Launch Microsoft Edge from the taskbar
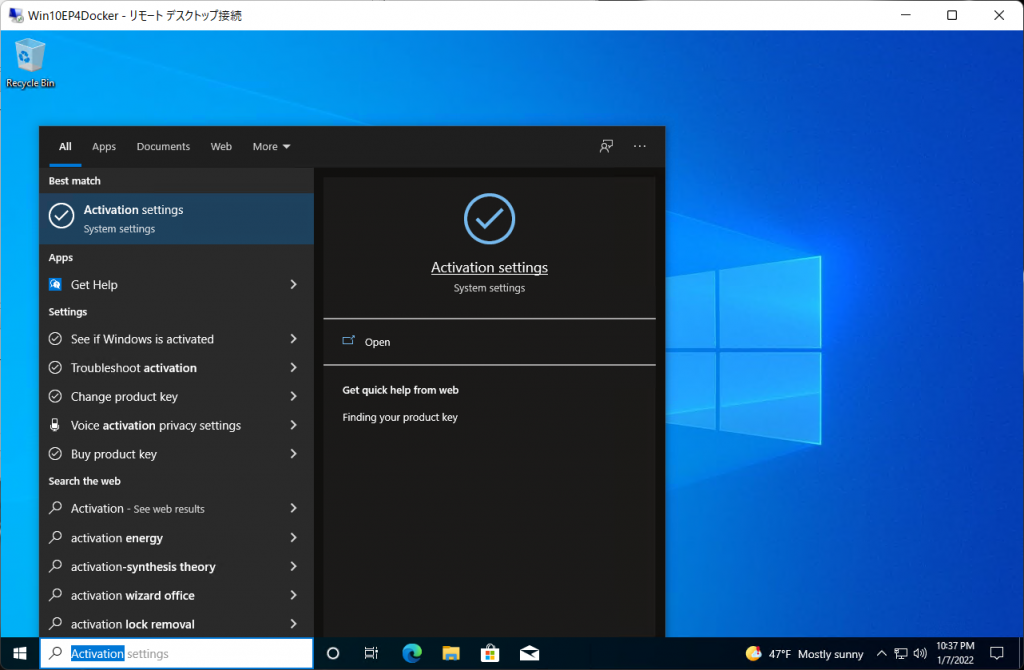Image resolution: width=1024 pixels, height=670 pixels. pyautogui.click(x=411, y=653)
